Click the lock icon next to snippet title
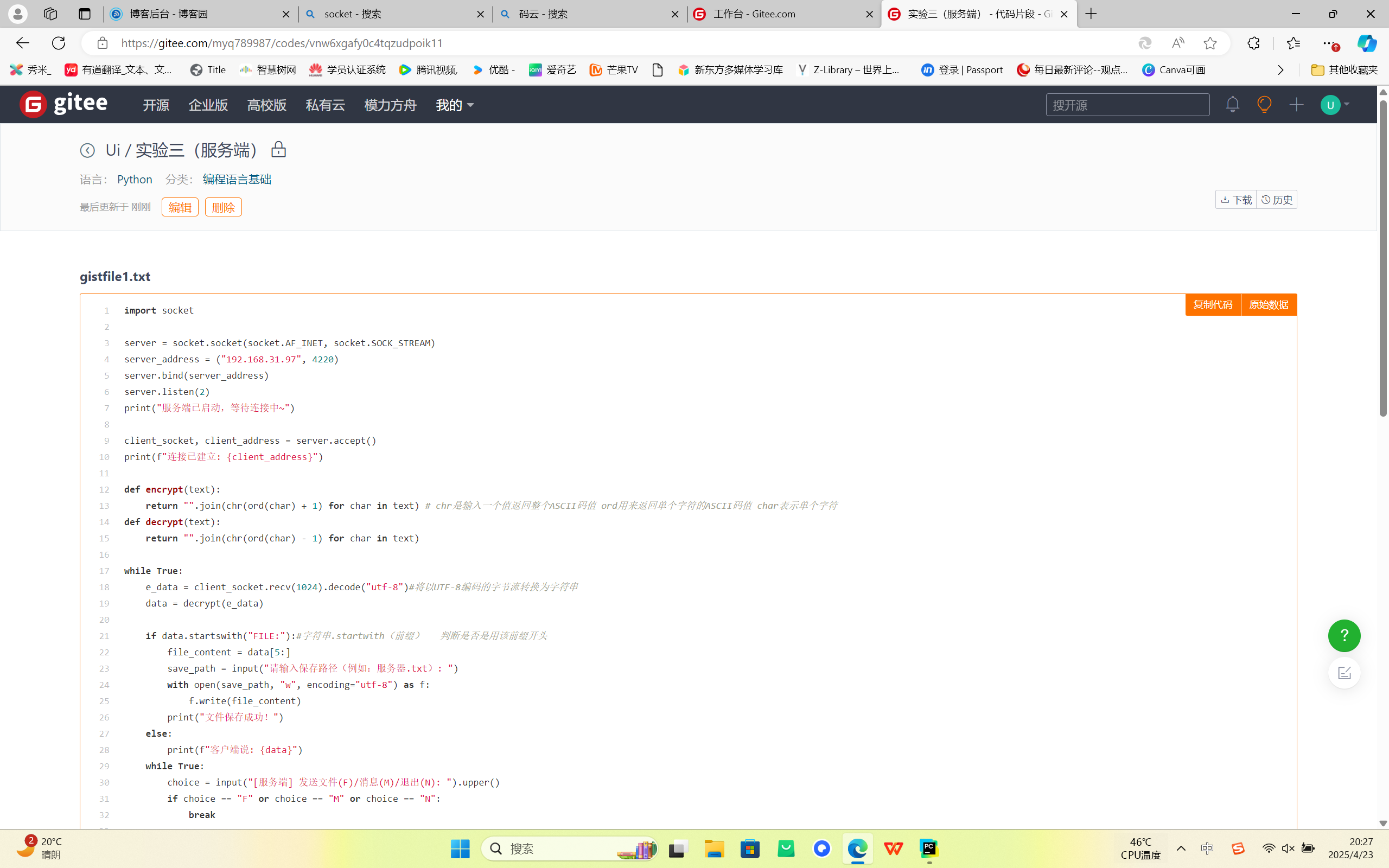This screenshot has width=1389, height=868. (x=278, y=149)
